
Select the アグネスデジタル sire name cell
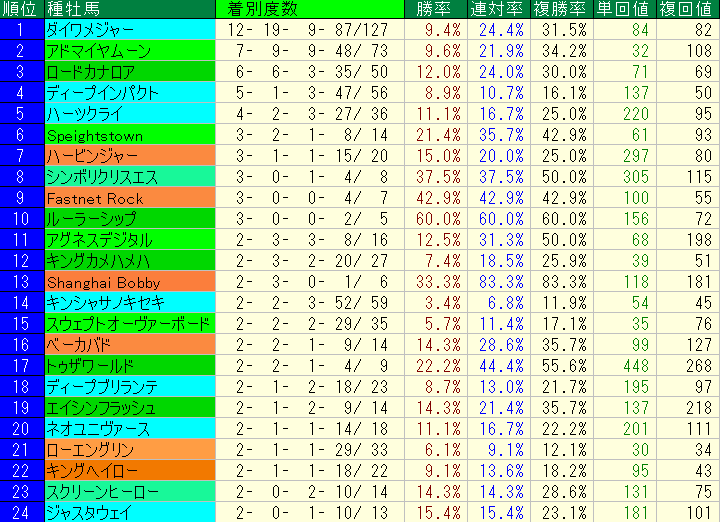(x=130, y=240)
